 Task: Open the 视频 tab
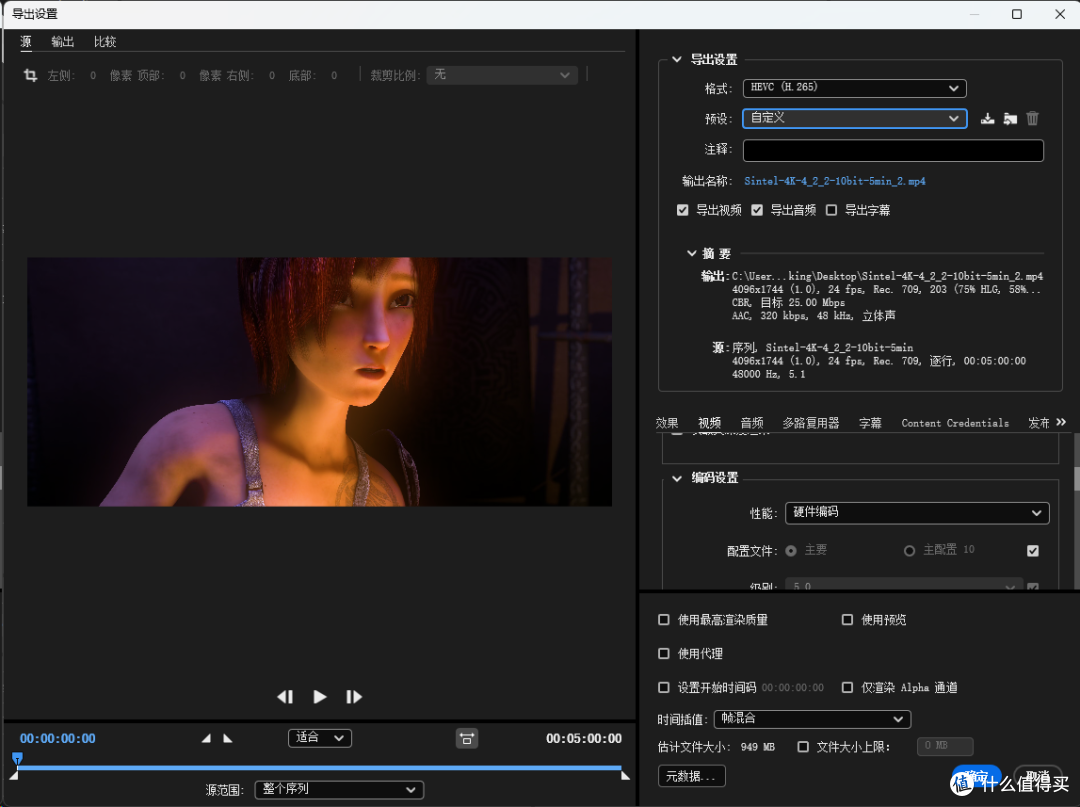709,423
